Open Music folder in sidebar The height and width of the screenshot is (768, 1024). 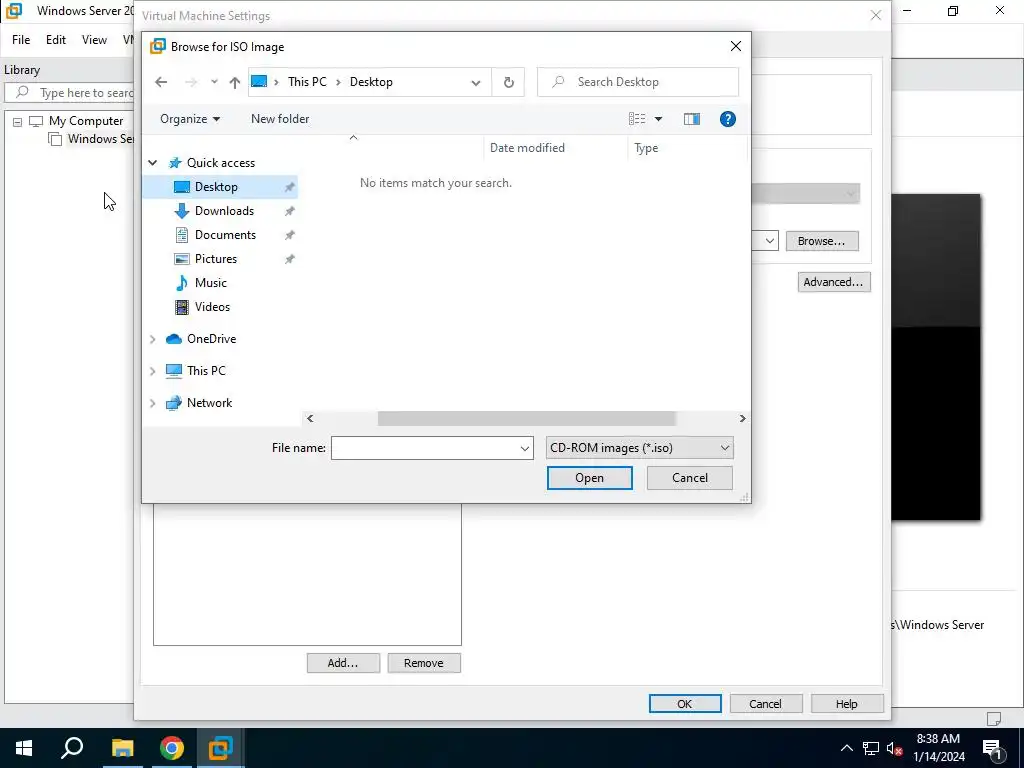[210, 283]
